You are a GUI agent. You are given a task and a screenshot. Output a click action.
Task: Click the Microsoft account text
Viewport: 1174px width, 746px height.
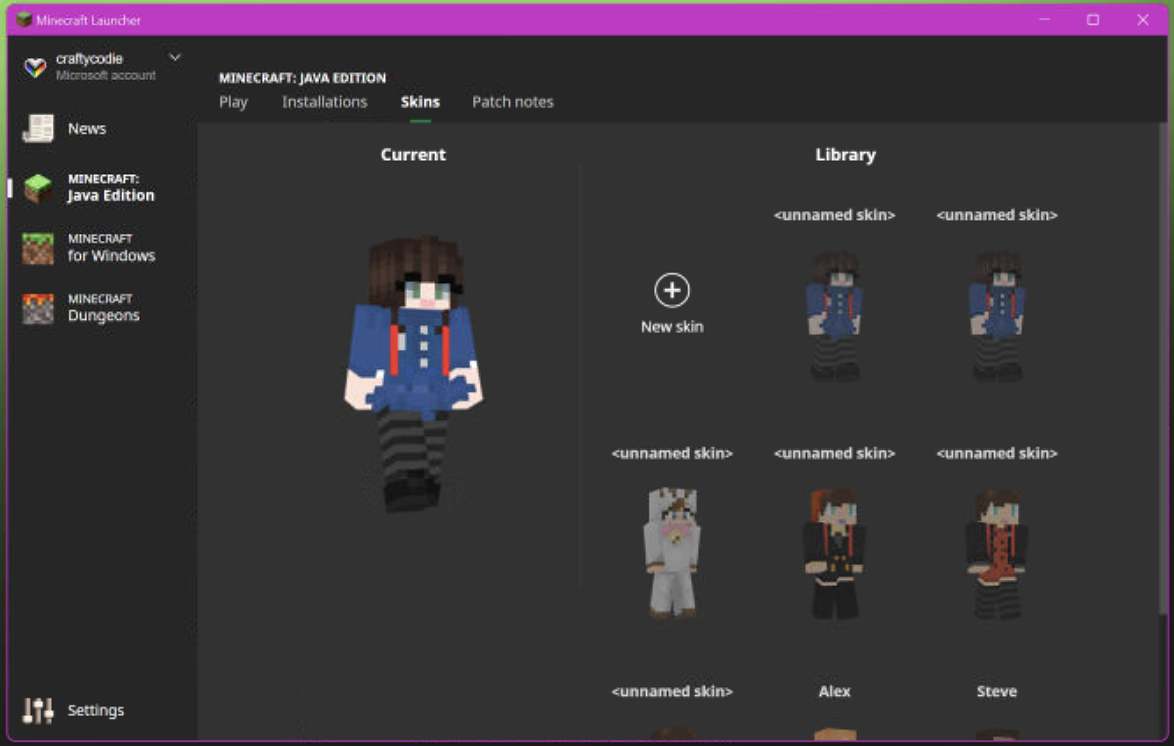point(106,75)
